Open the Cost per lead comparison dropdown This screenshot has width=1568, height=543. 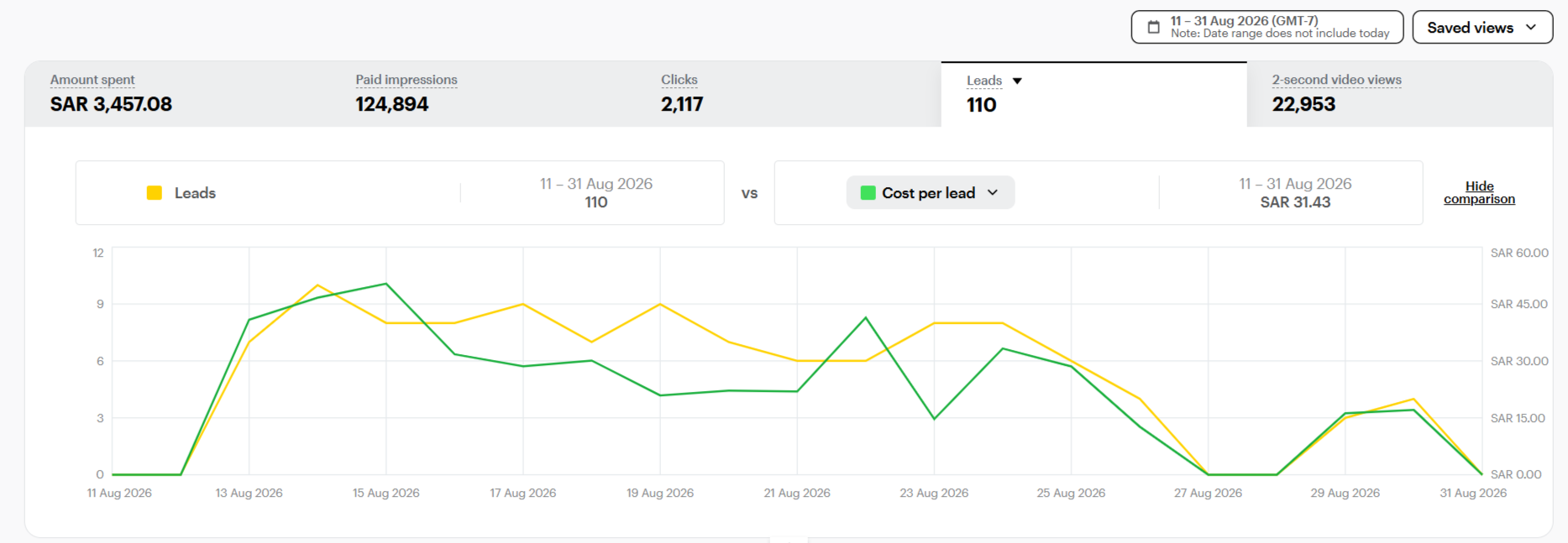point(930,192)
